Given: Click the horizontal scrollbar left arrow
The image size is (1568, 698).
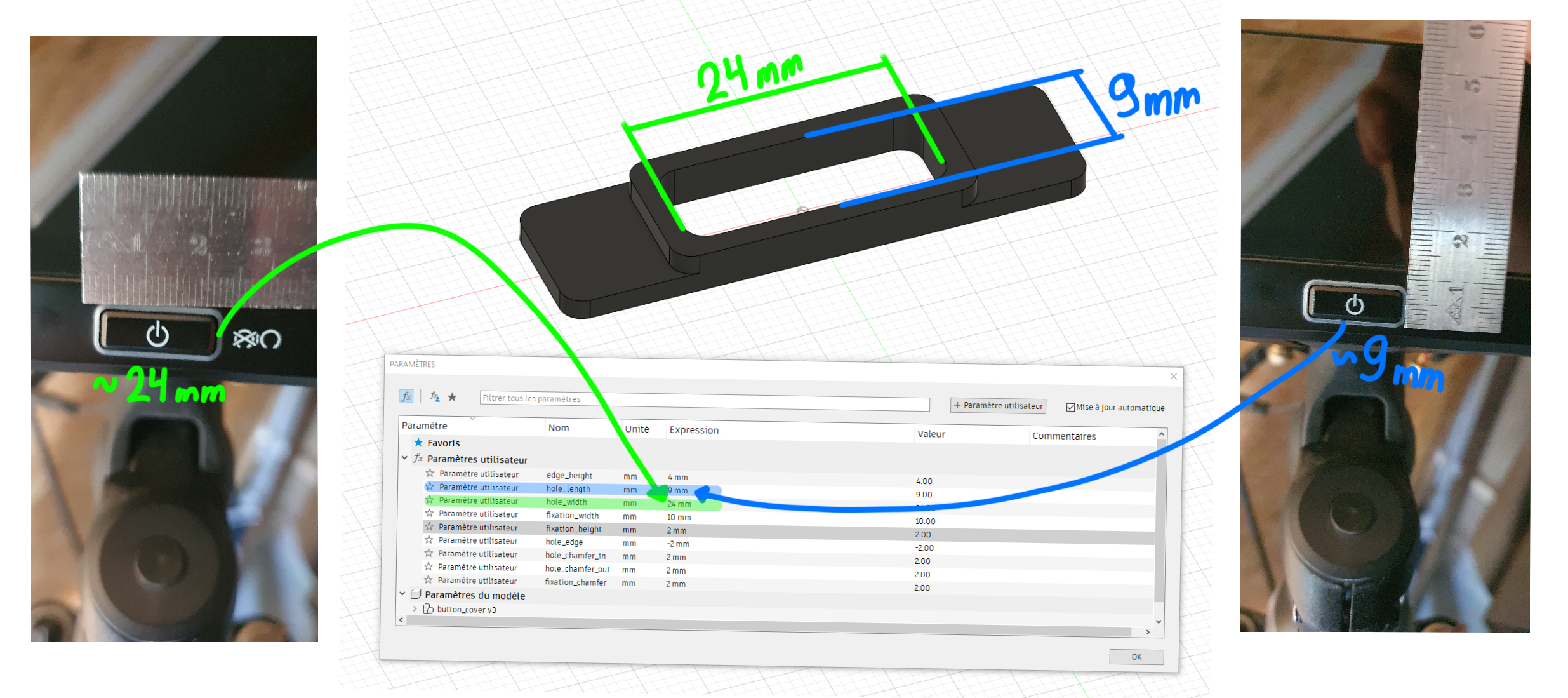Looking at the screenshot, I should pos(401,619).
